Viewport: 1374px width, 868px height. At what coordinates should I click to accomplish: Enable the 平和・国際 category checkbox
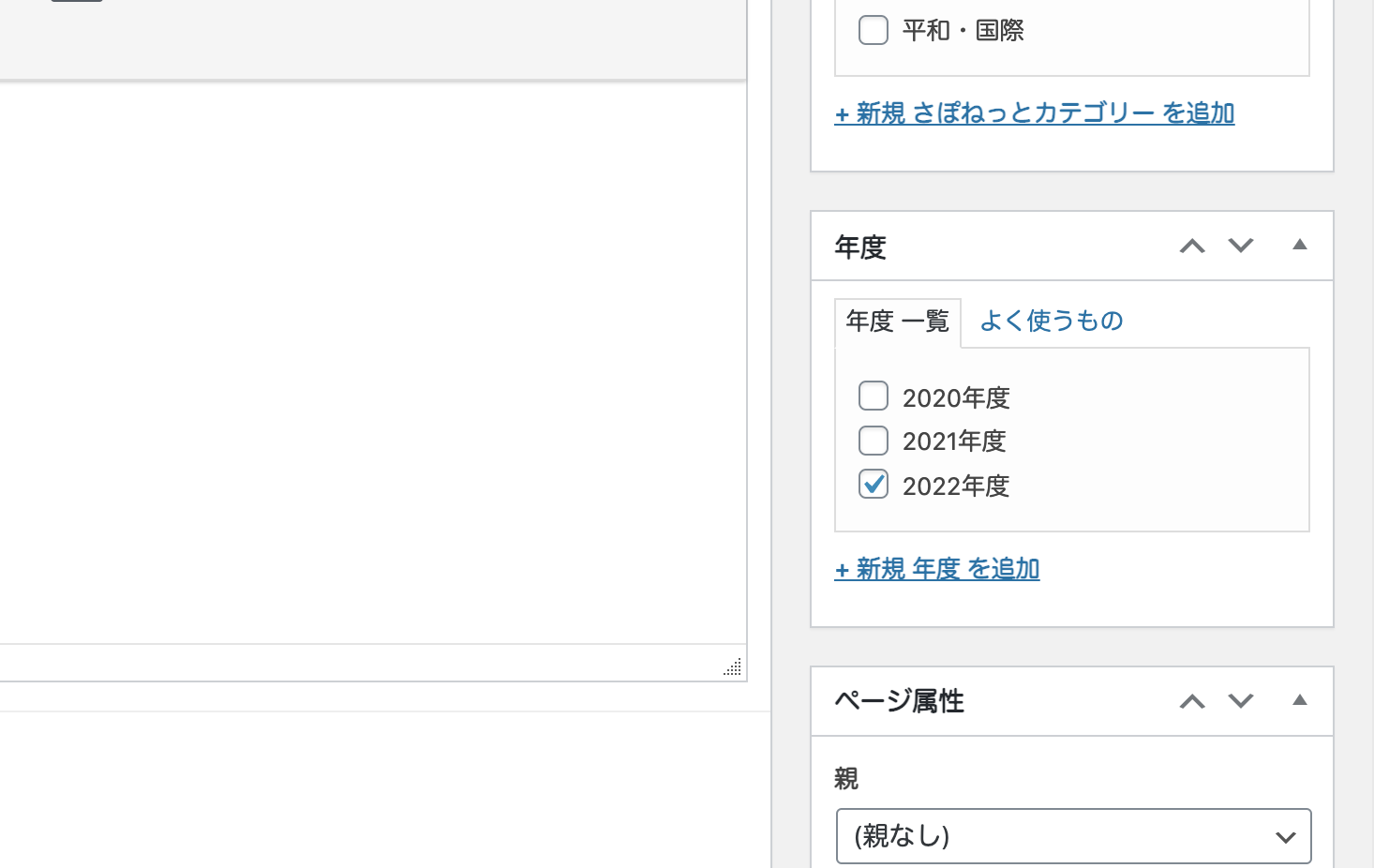click(874, 30)
